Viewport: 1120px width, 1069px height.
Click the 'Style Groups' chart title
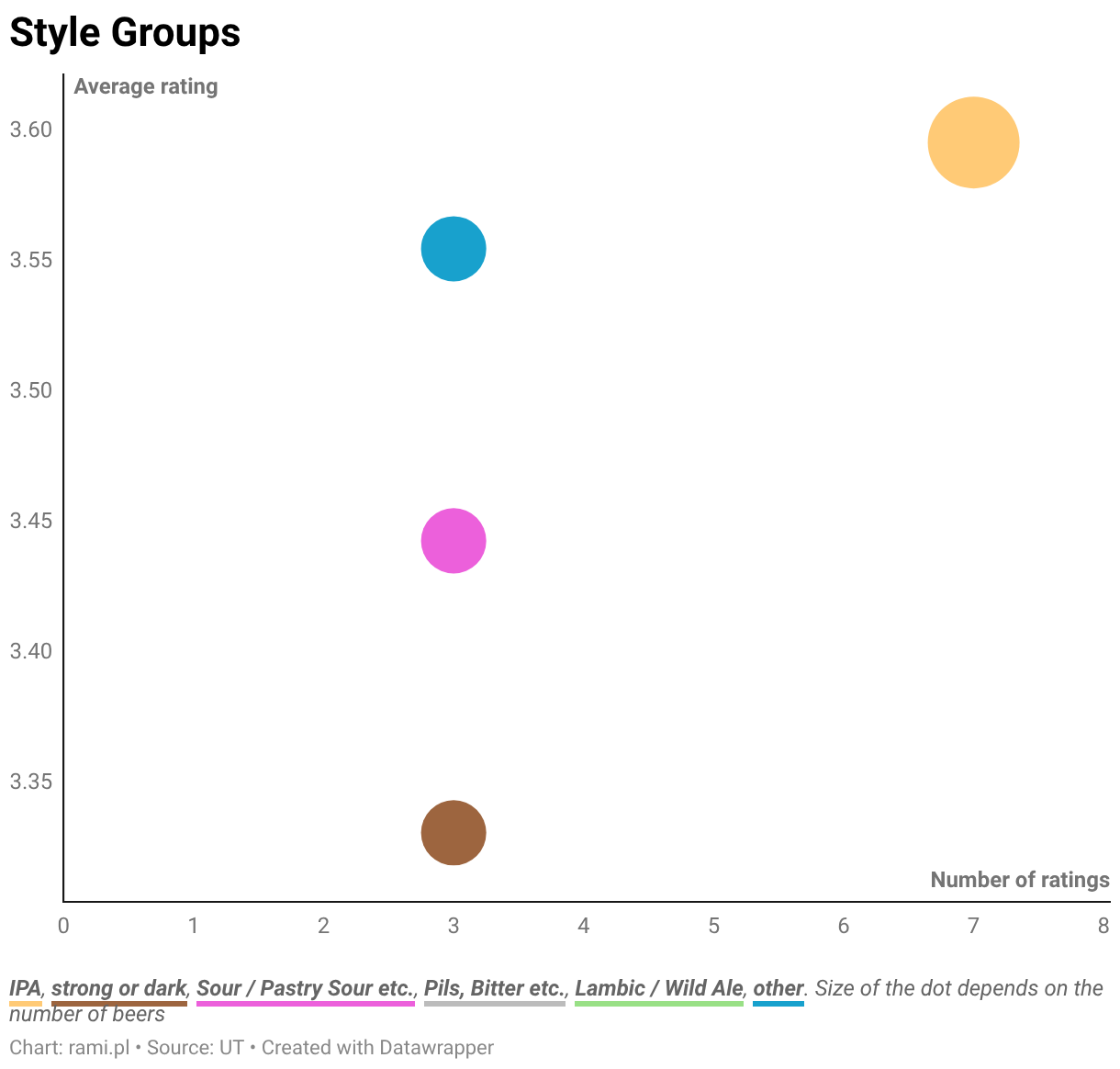(125, 33)
